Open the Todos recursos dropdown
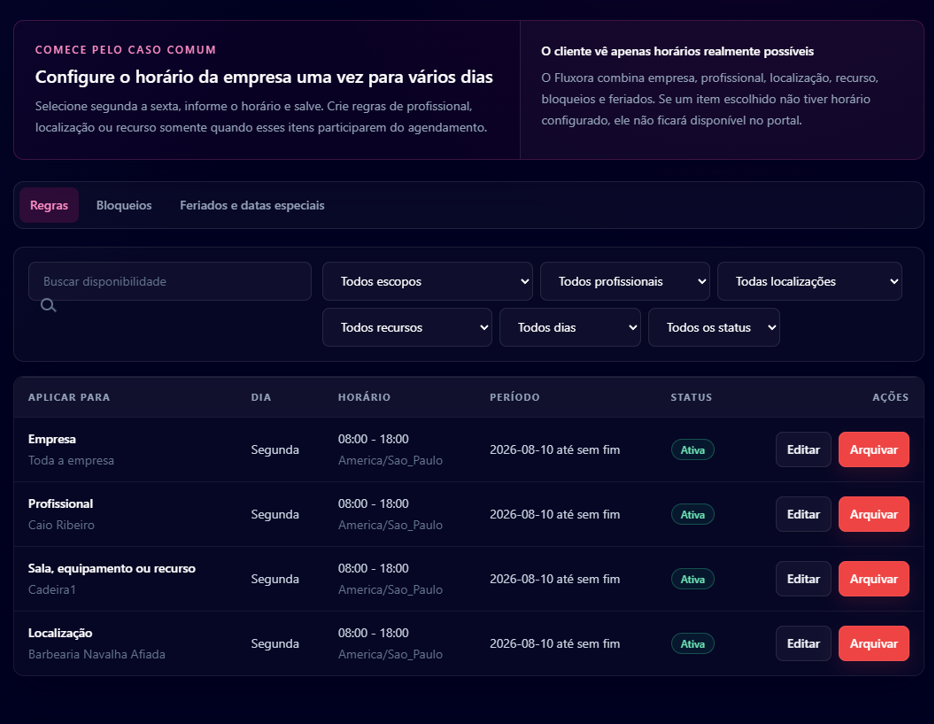The height and width of the screenshot is (724, 934). (x=407, y=327)
